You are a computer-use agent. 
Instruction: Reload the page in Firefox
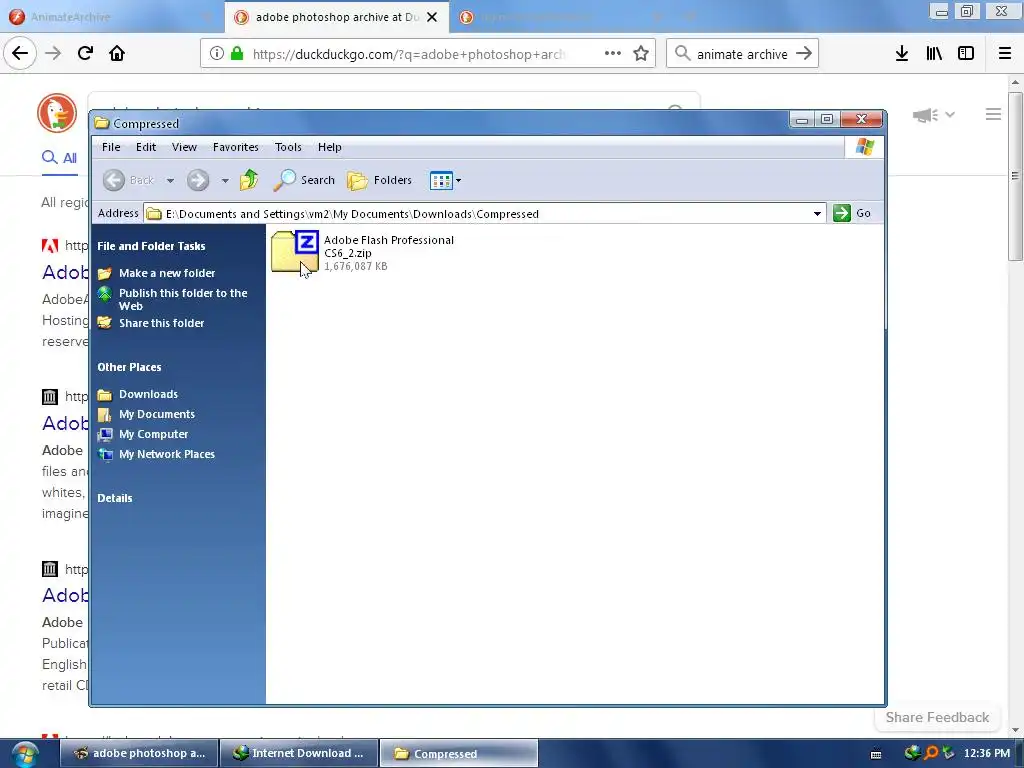86,53
